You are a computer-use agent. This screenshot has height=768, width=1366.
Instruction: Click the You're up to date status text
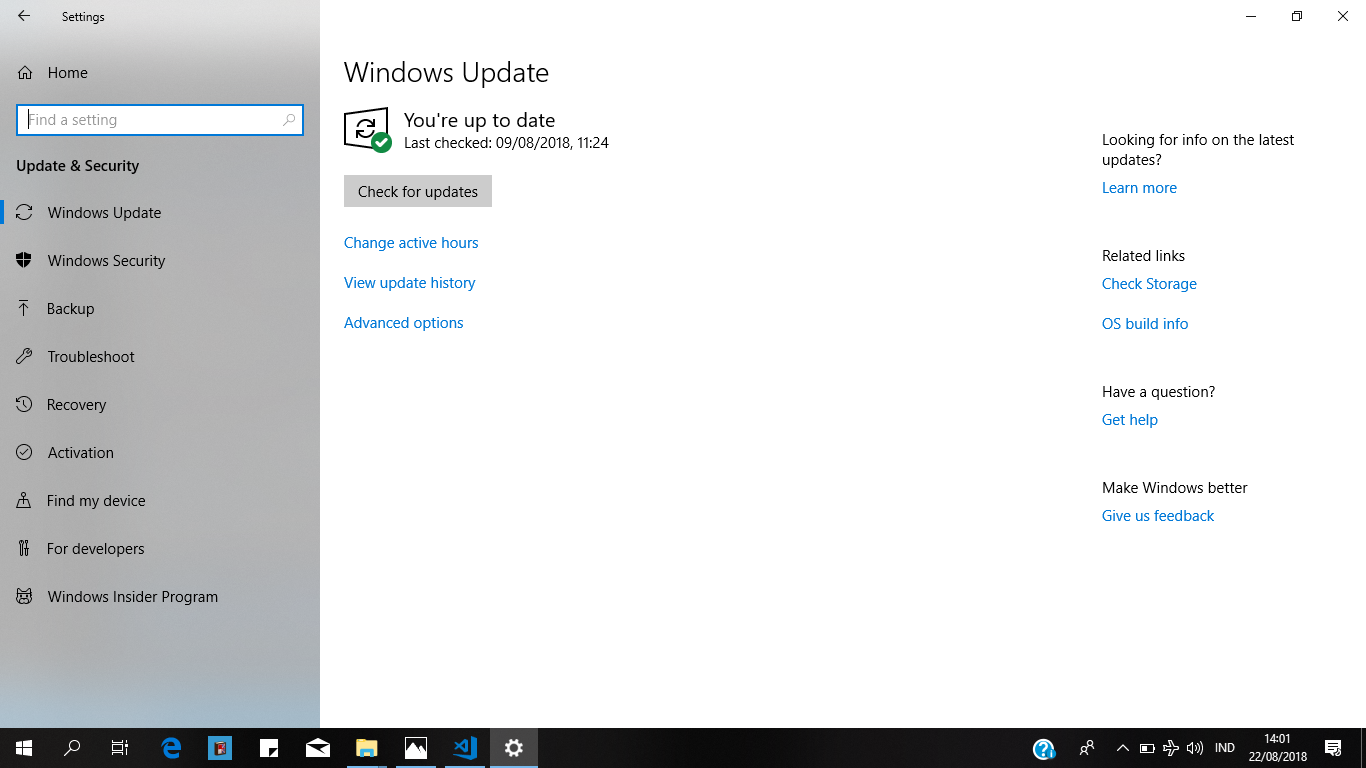pos(479,120)
